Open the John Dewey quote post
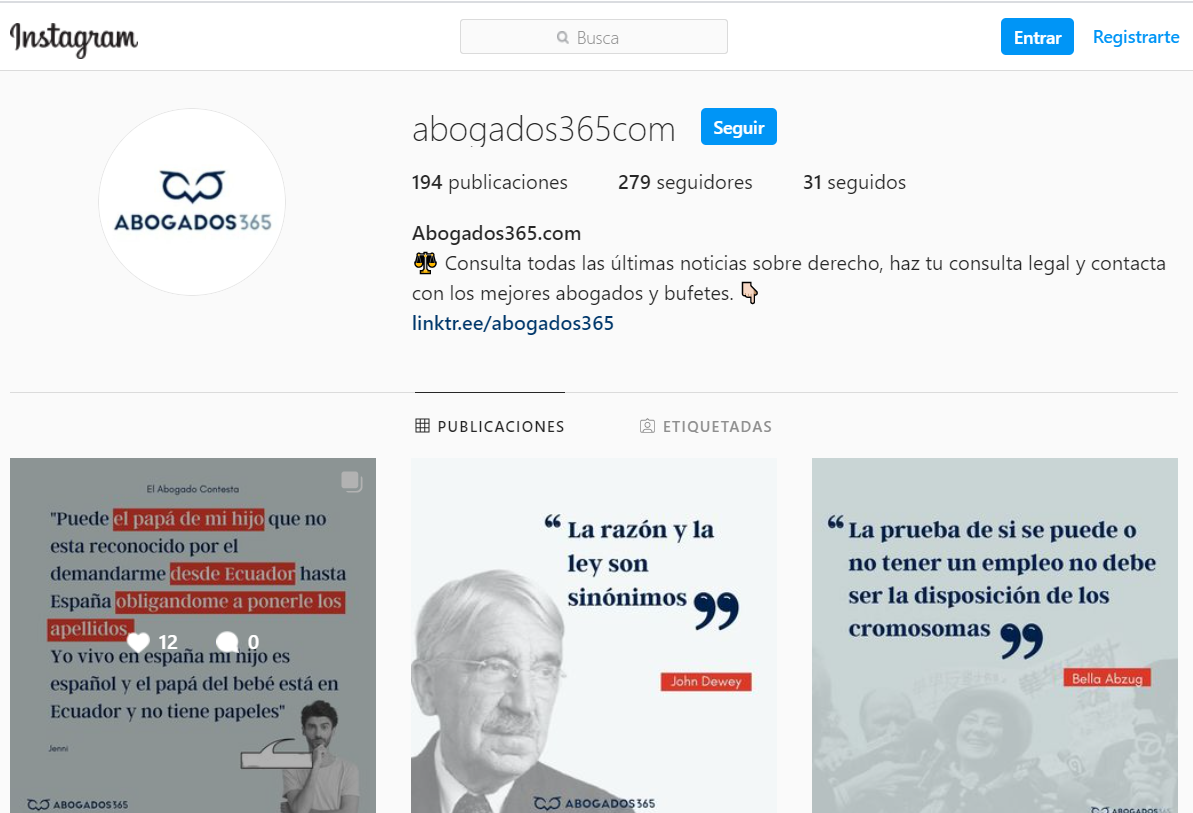The width and height of the screenshot is (1193, 813). point(593,635)
